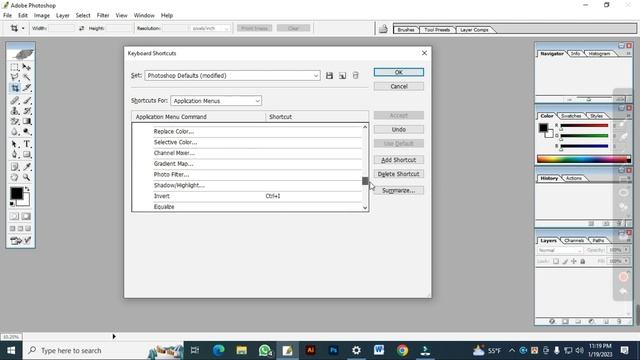
Task: Switch to the Histogram tab
Action: (x=599, y=53)
